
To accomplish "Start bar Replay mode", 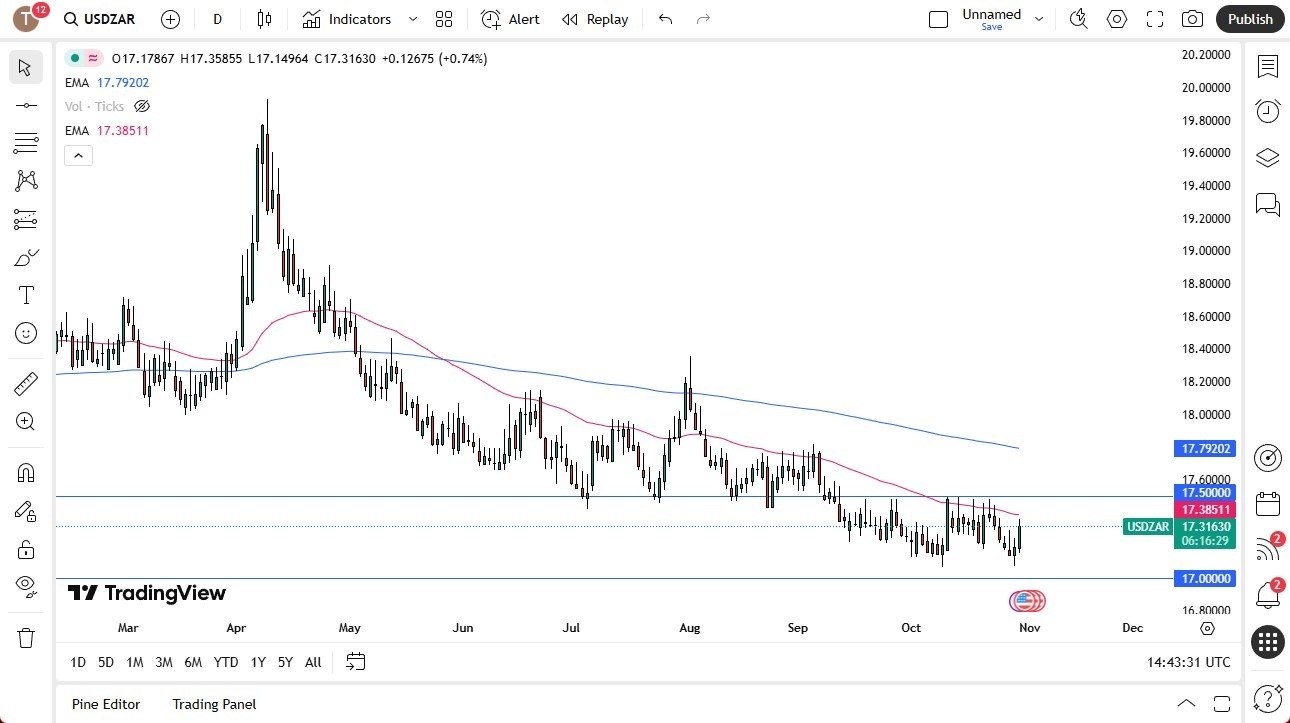I will (x=595, y=19).
